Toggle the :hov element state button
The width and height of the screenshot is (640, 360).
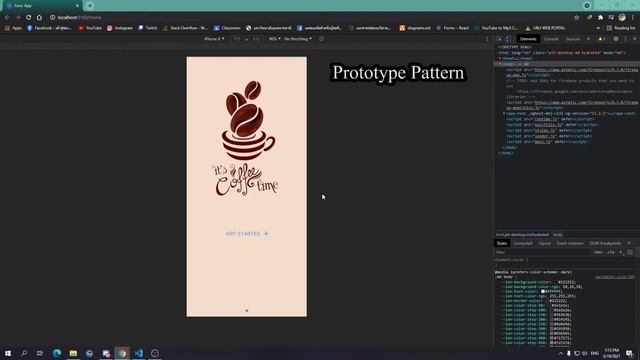pyautogui.click(x=598, y=252)
